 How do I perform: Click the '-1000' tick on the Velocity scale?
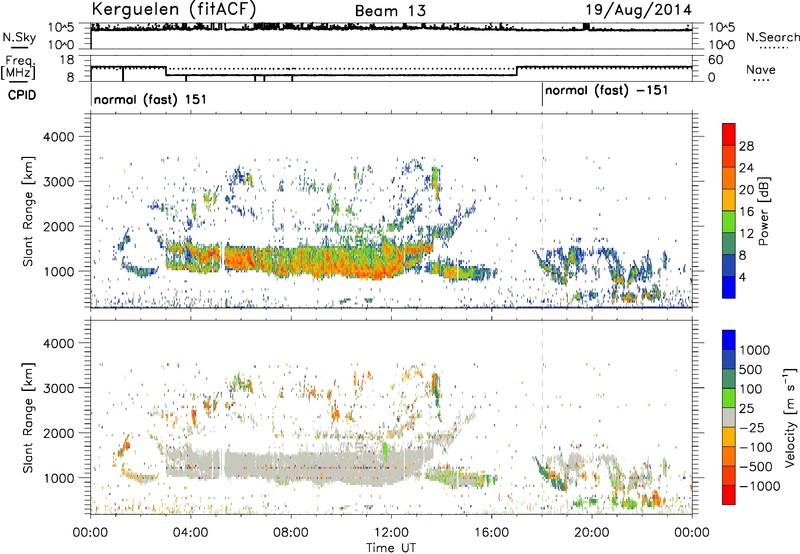tap(760, 486)
